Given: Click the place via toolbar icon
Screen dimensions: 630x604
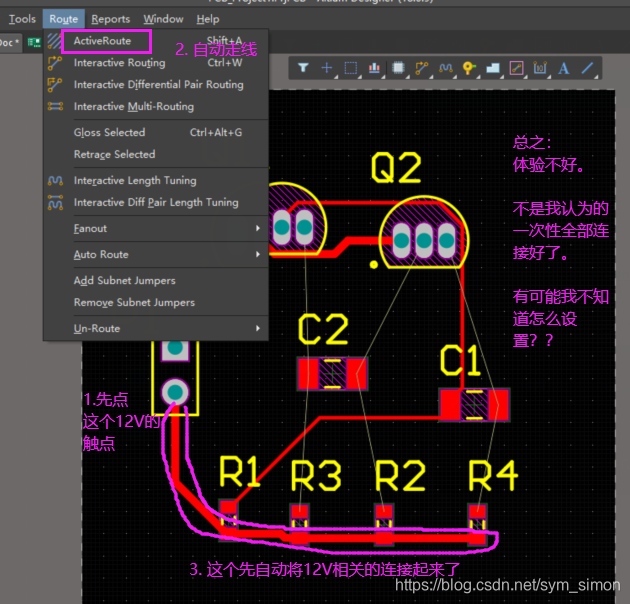Looking at the screenshot, I should pos(468,68).
